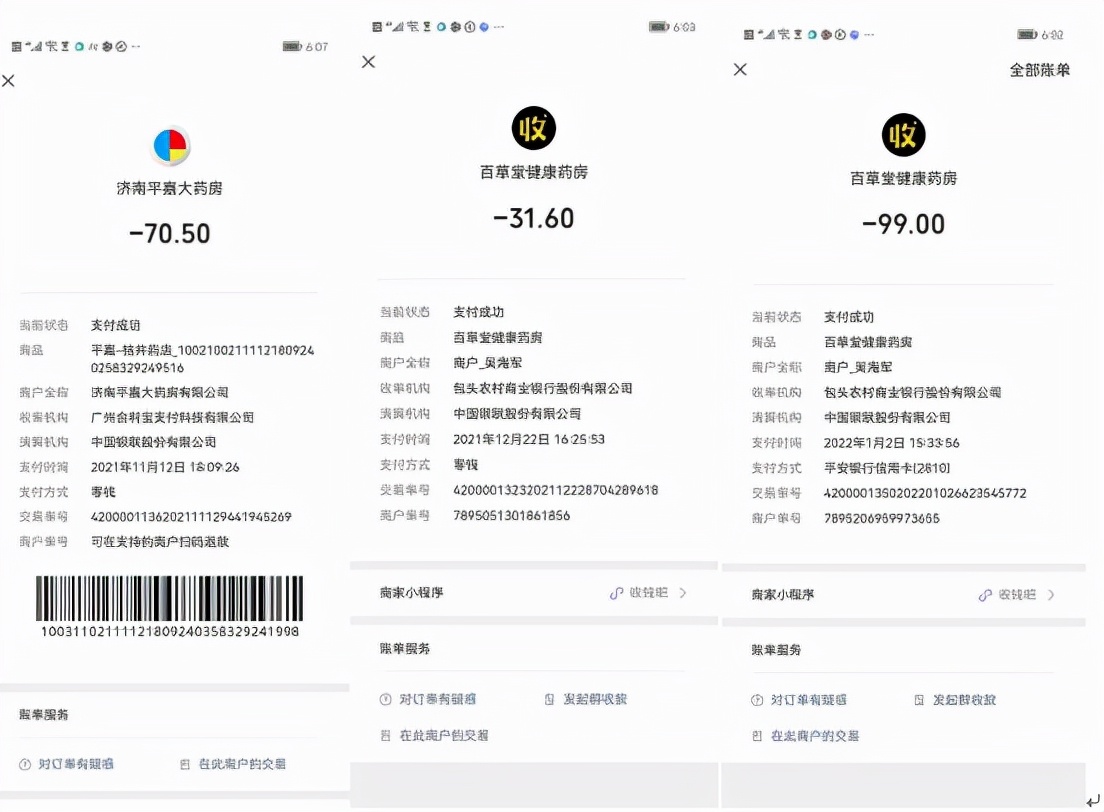Select 广州合利宝支付科技有限公司 text
This screenshot has width=1104, height=812.
(x=172, y=418)
